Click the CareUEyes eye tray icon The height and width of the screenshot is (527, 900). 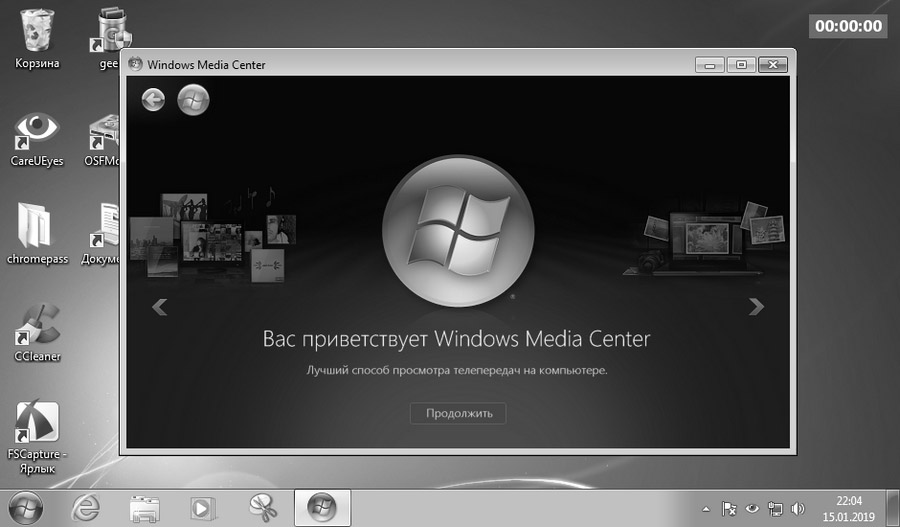752,509
